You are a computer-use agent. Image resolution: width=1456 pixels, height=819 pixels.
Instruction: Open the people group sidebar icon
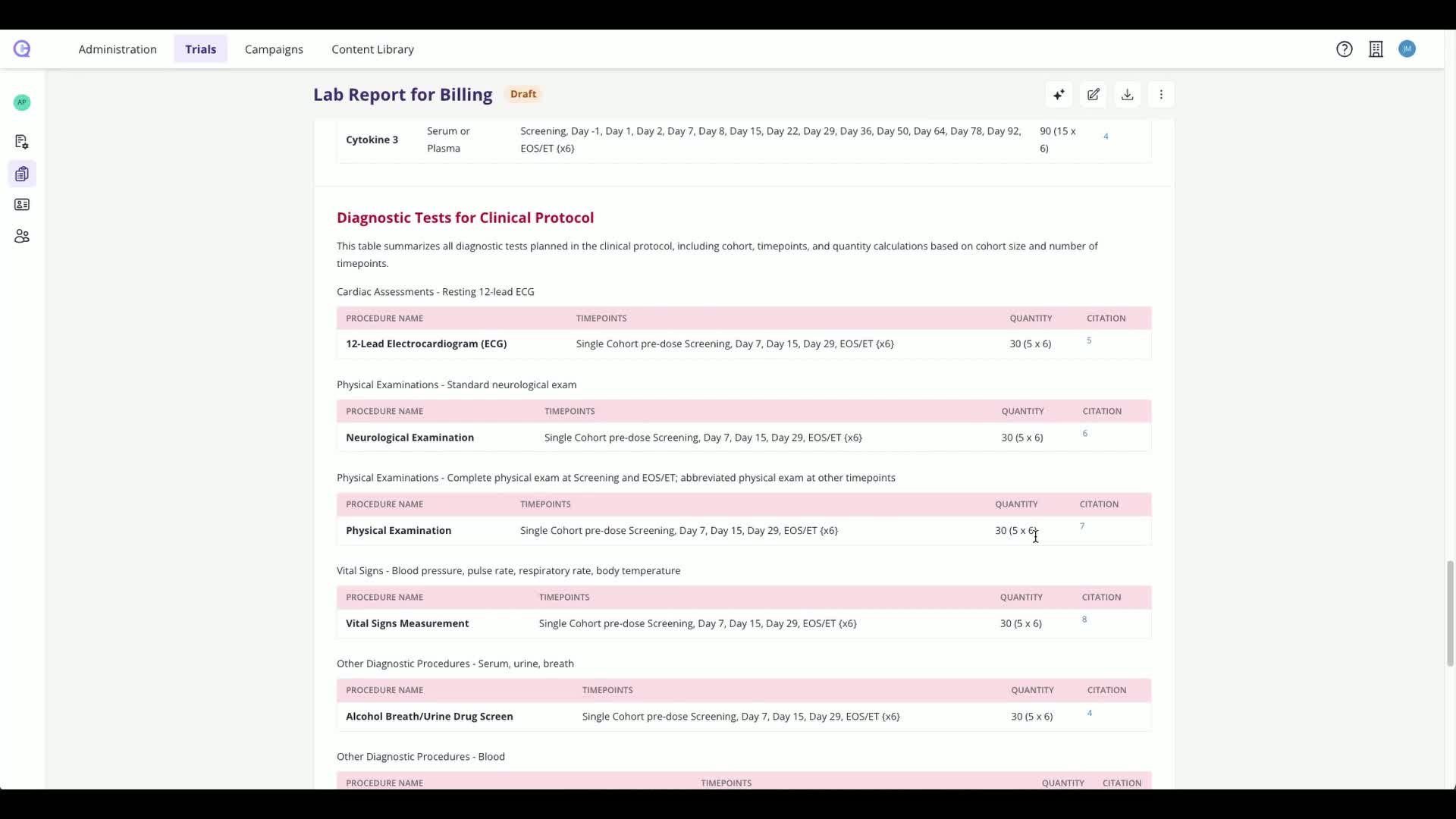coord(22,237)
